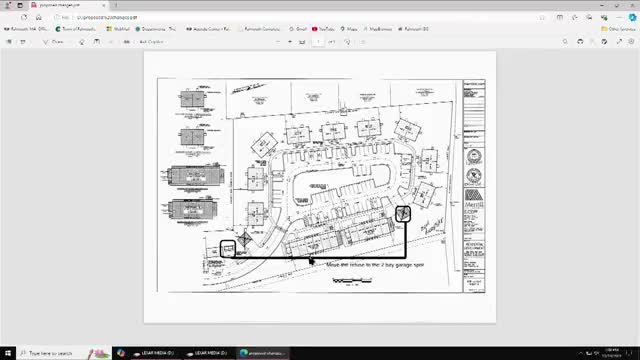This screenshot has width=640, height=360.
Task: Select the Draw tool in PDF toolbar
Action: pos(53,42)
